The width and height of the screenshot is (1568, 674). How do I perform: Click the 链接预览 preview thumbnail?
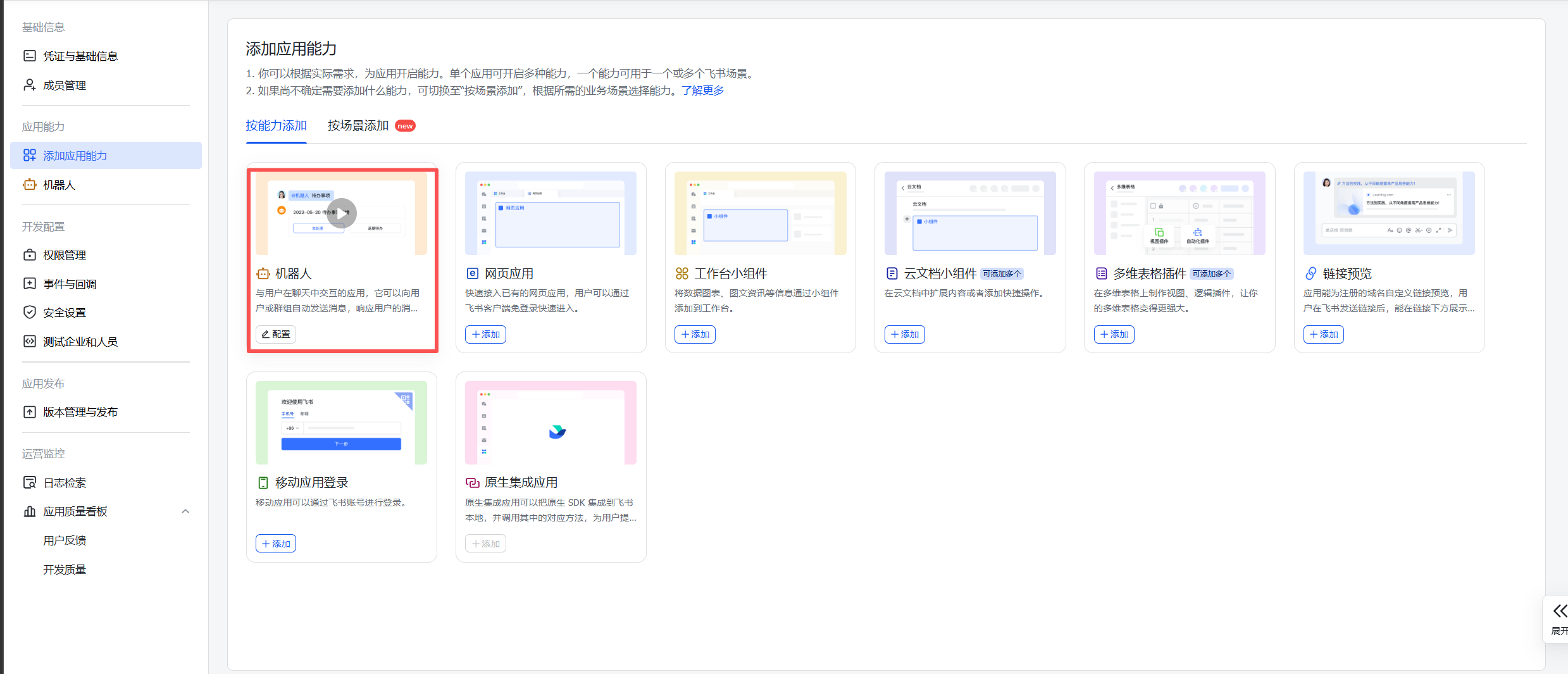coord(1389,213)
